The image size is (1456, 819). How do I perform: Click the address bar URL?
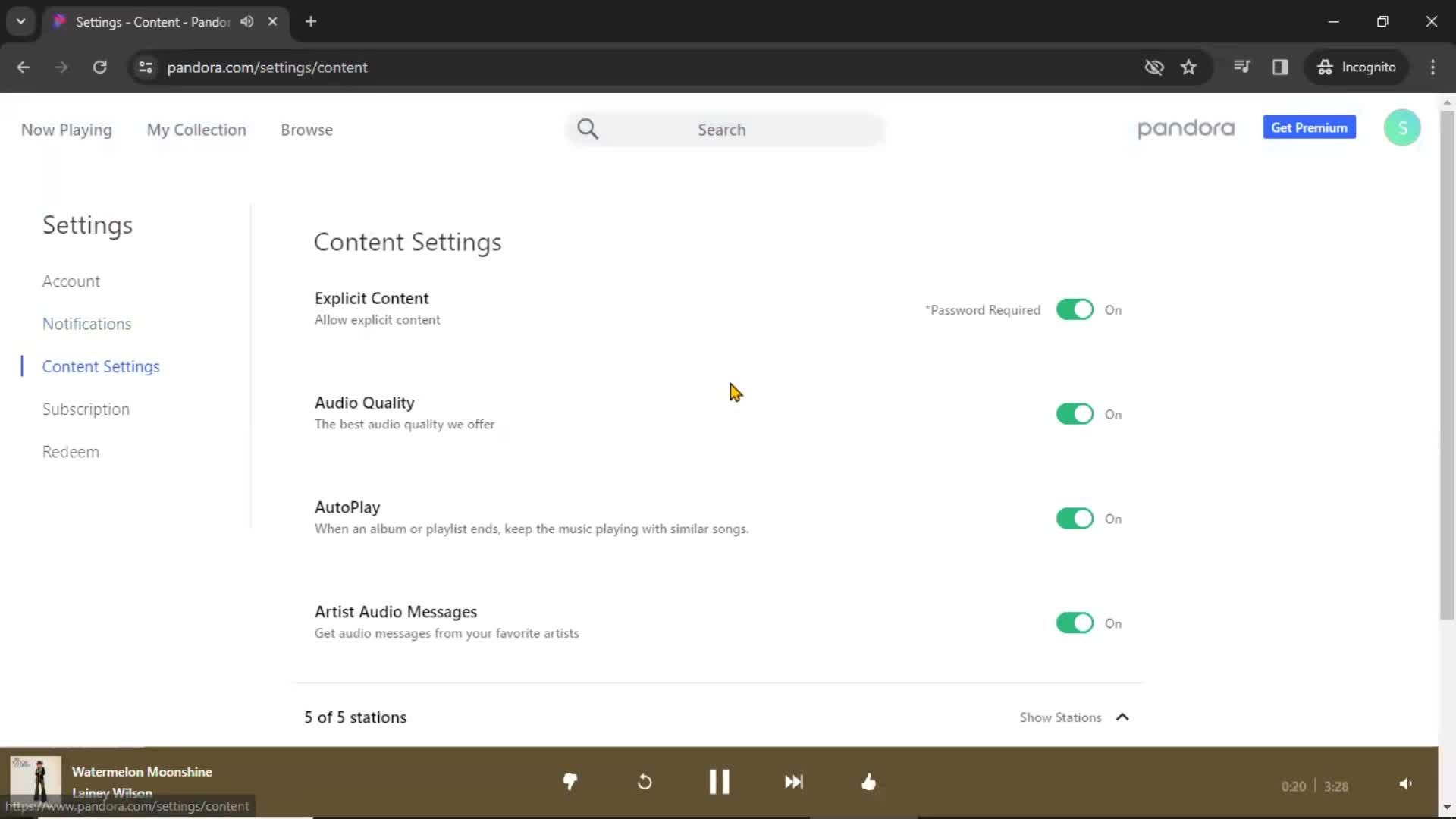pyautogui.click(x=267, y=67)
